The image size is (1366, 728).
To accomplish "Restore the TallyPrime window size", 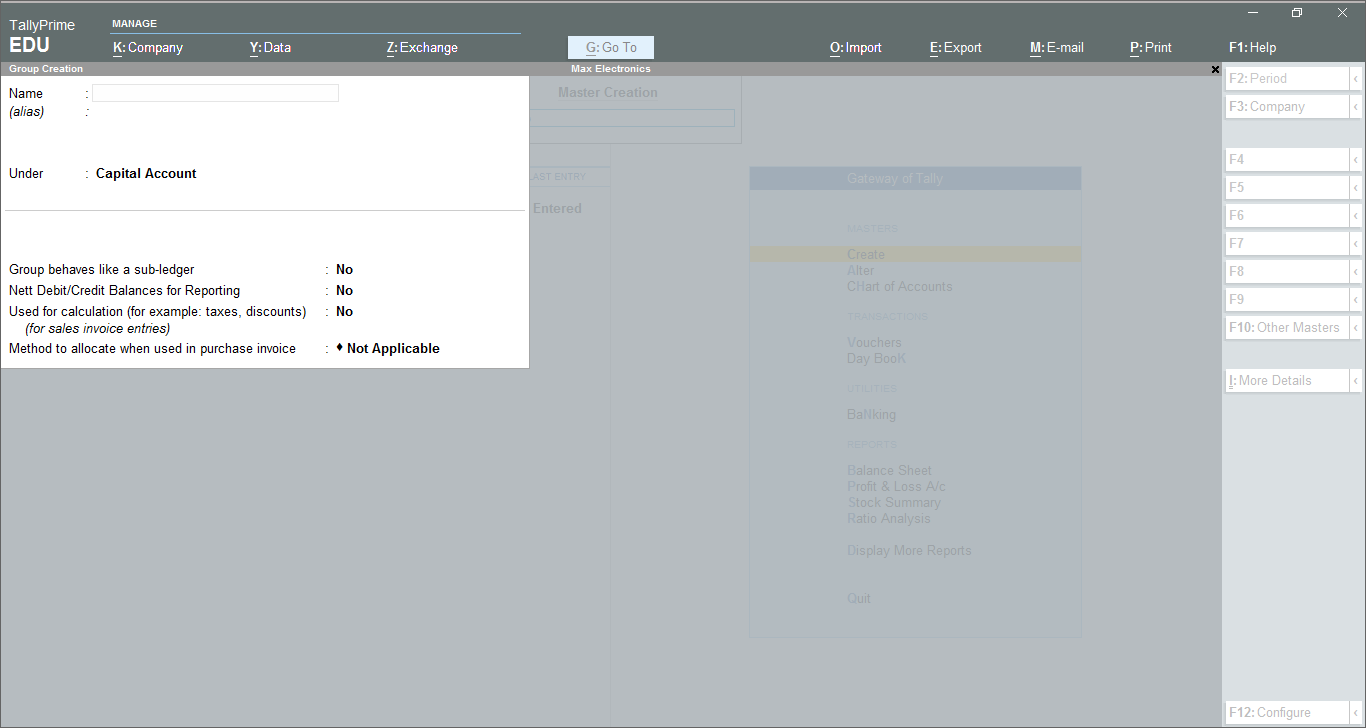I will click(1297, 13).
